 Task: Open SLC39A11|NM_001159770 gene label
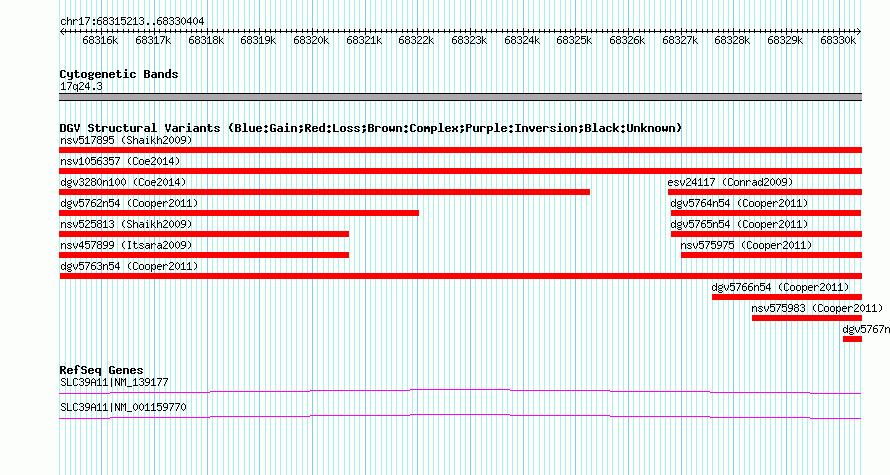pyautogui.click(x=123, y=407)
